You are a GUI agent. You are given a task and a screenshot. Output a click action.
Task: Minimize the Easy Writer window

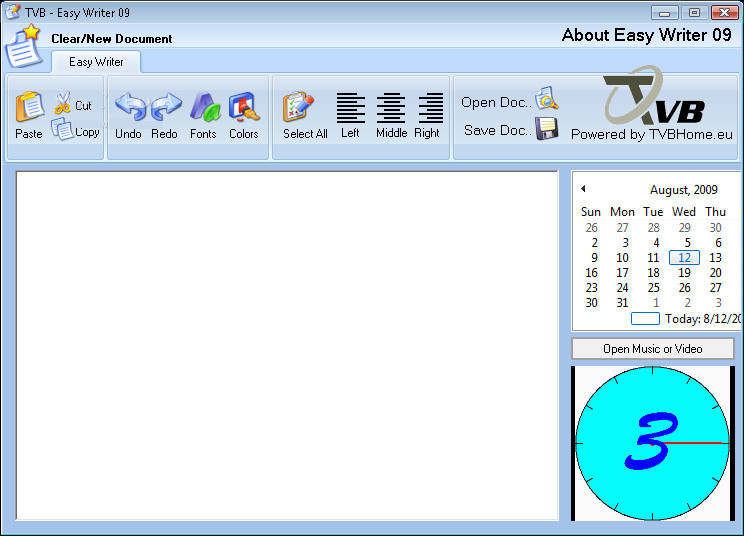point(664,13)
